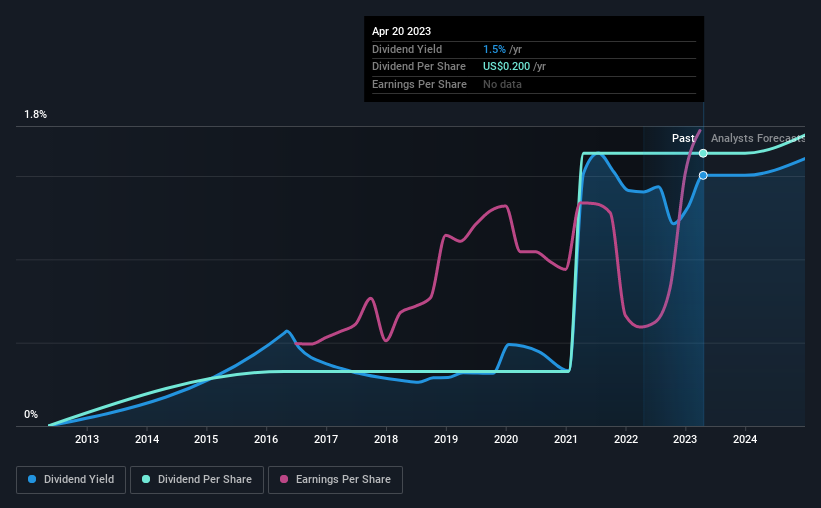The width and height of the screenshot is (821, 508).
Task: Click the 0% y-axis label
Action: (x=31, y=414)
